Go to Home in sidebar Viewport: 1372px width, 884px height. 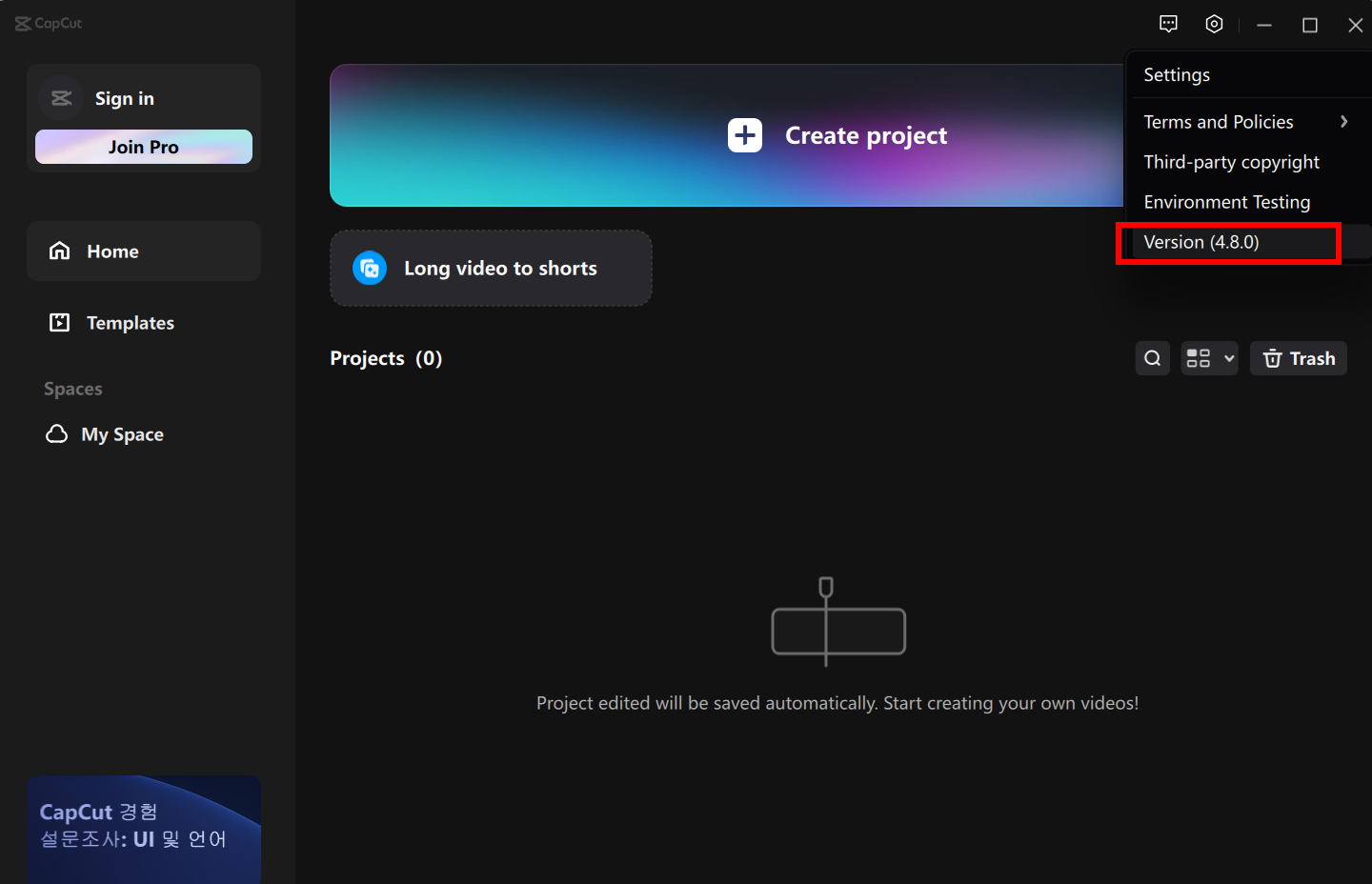click(x=144, y=251)
